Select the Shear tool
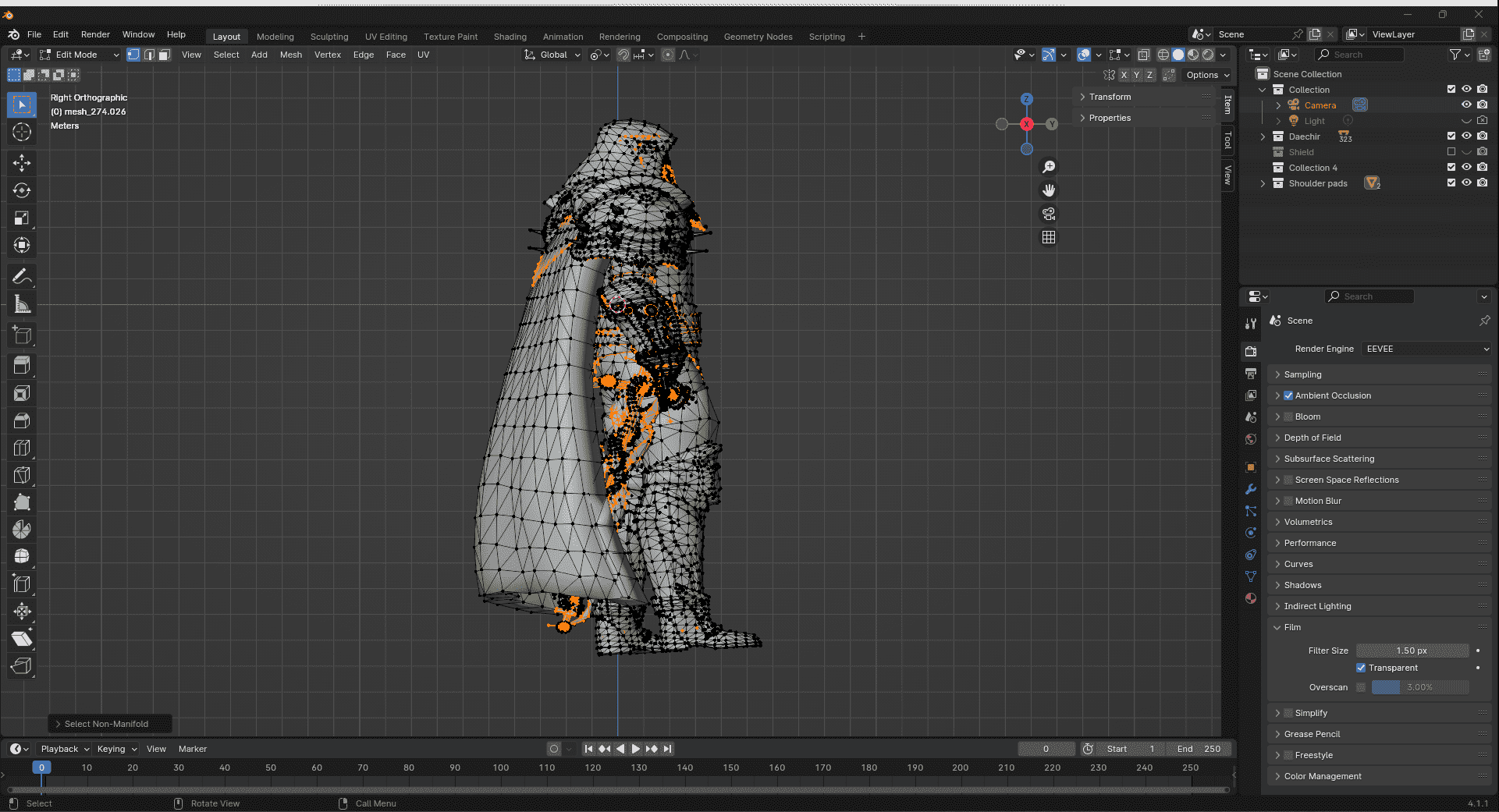This screenshot has width=1499, height=812. (x=22, y=638)
